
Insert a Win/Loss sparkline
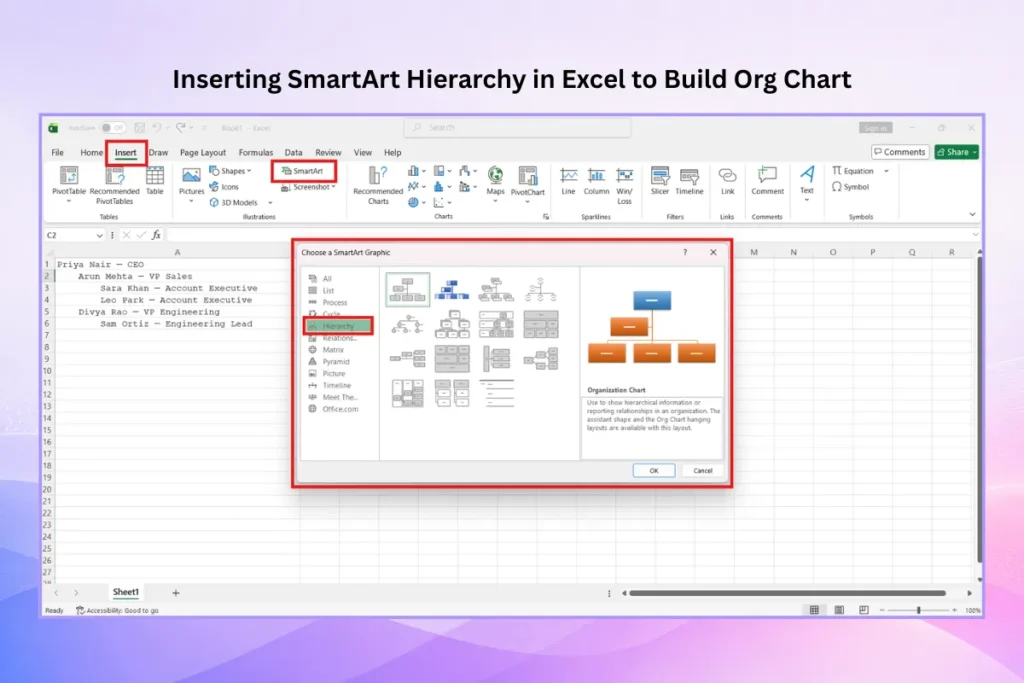click(x=624, y=186)
